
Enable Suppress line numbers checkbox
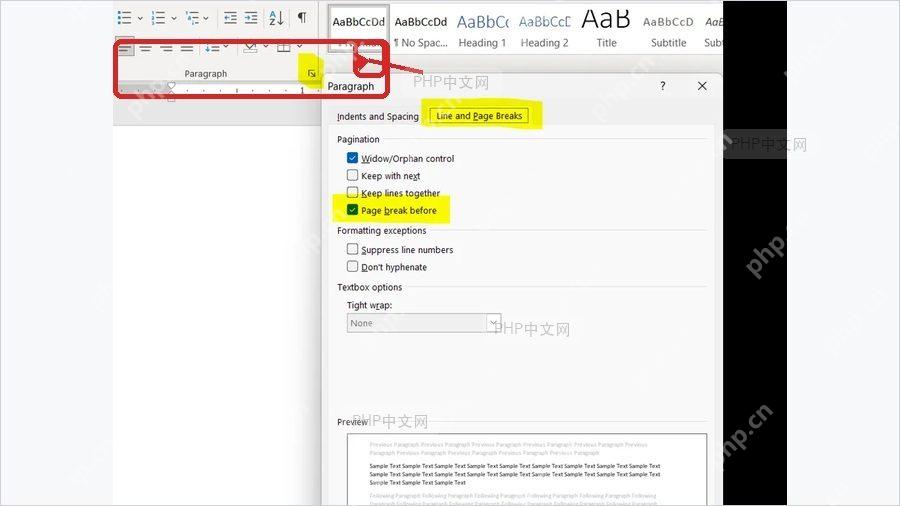[352, 249]
